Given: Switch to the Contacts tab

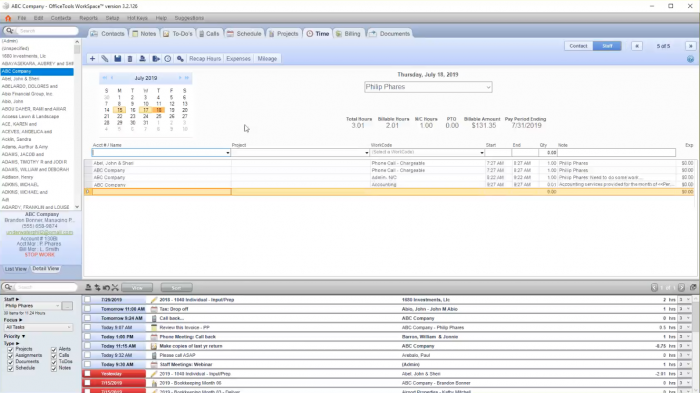Looking at the screenshot, I should point(108,33).
